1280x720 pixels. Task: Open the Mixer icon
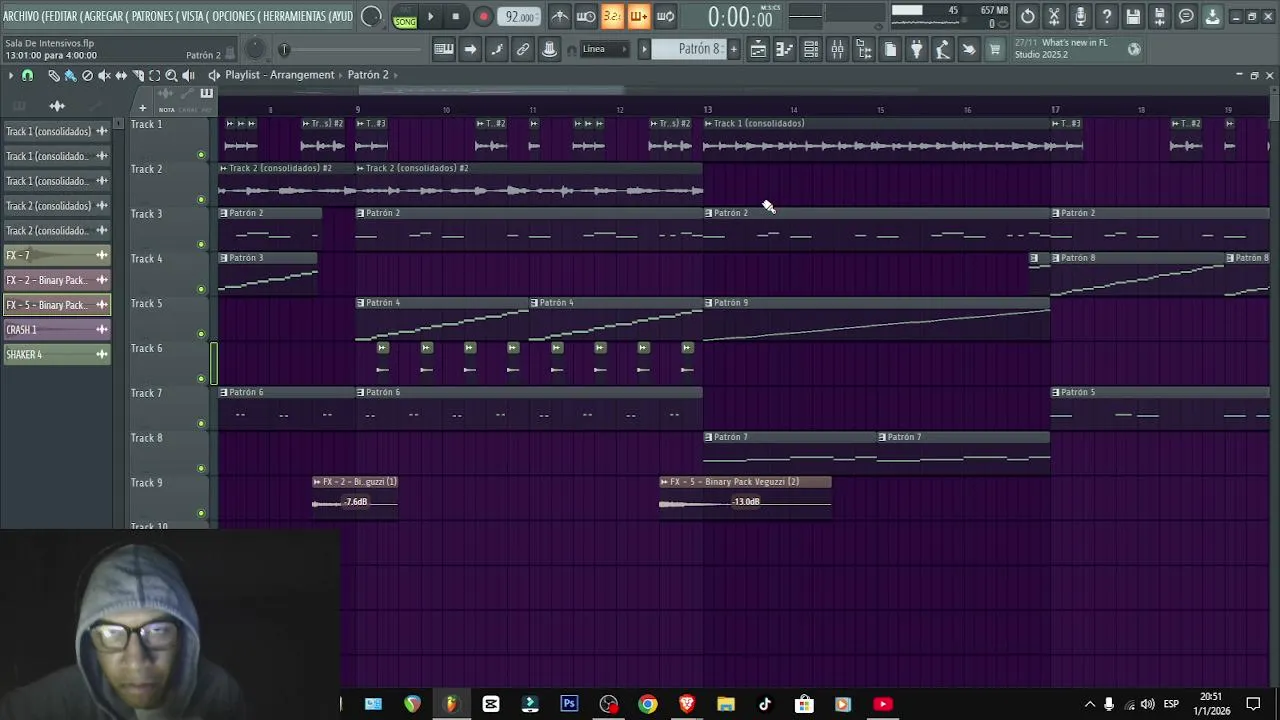pos(838,49)
